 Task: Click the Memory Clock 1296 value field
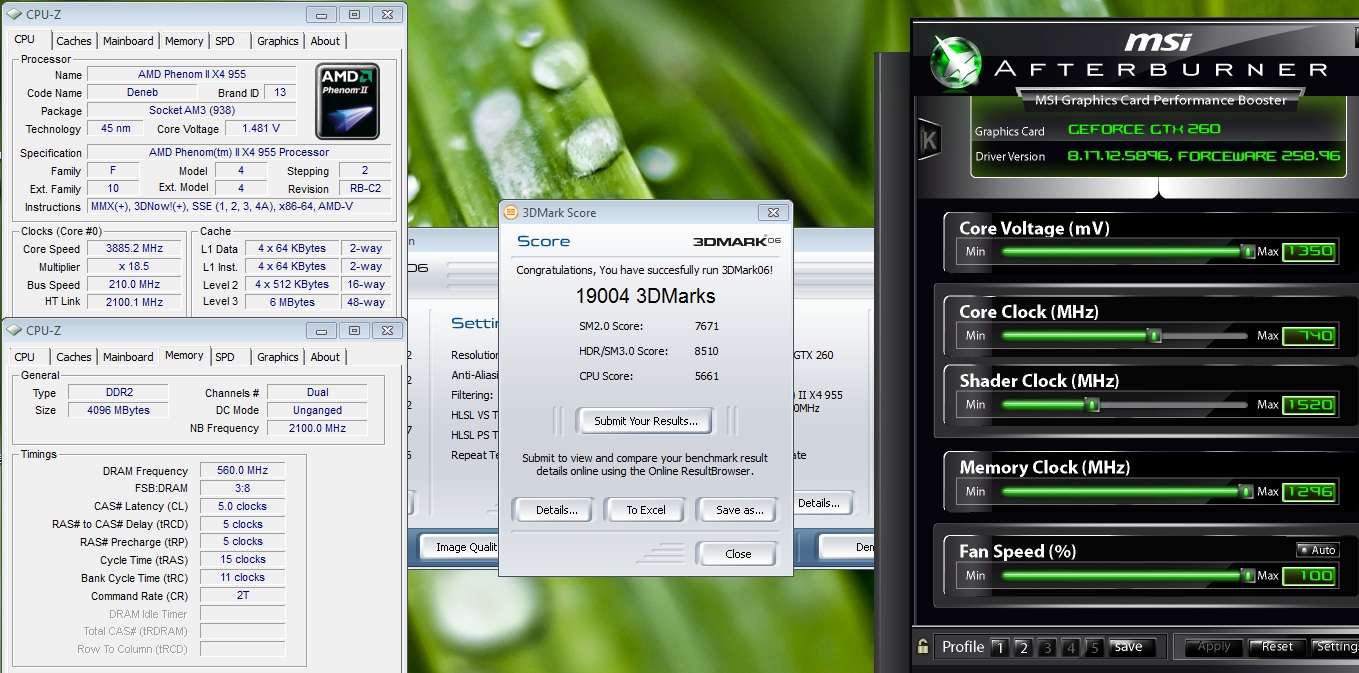1309,492
